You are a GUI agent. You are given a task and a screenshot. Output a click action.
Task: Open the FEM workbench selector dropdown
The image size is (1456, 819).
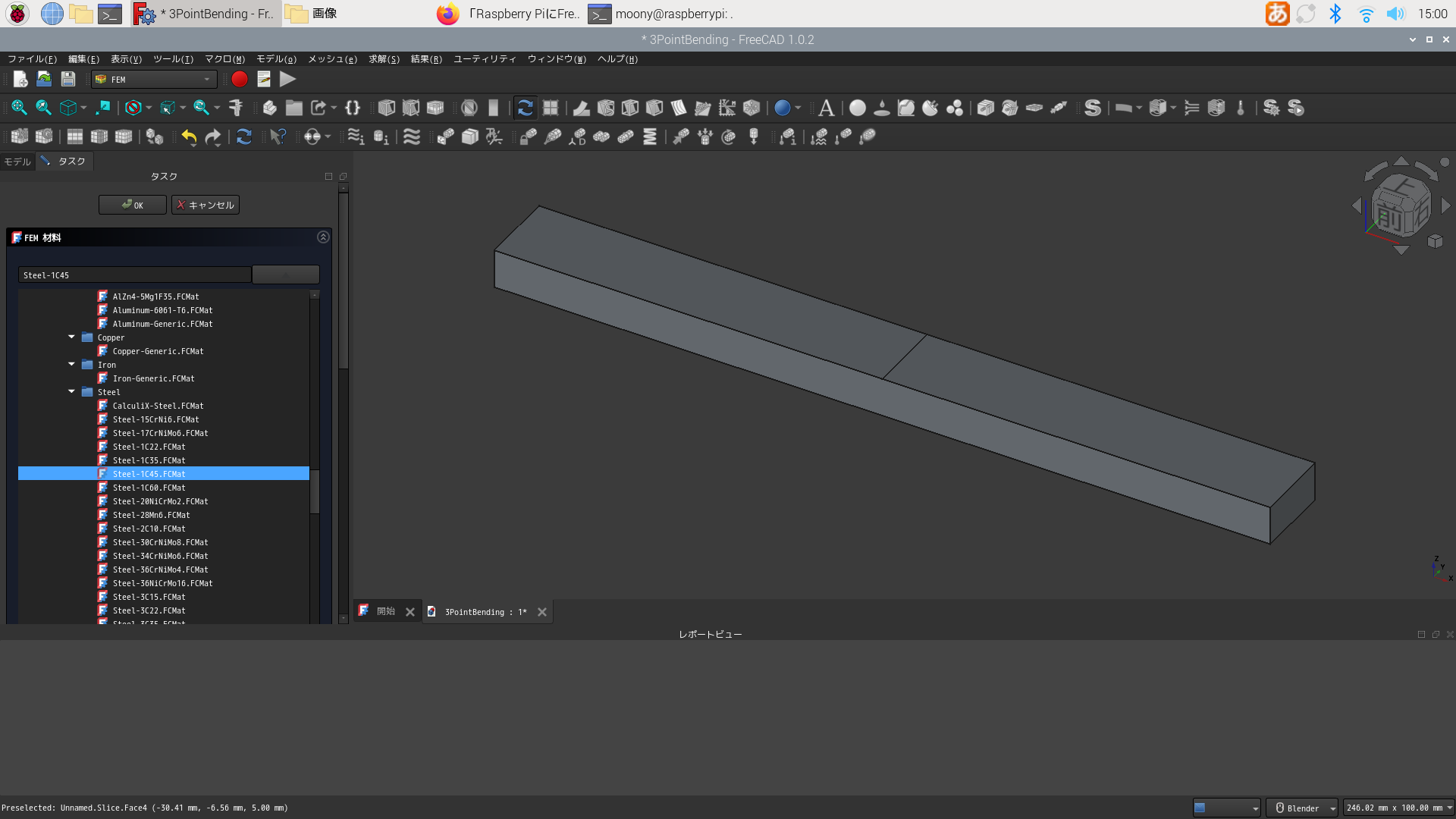click(155, 79)
